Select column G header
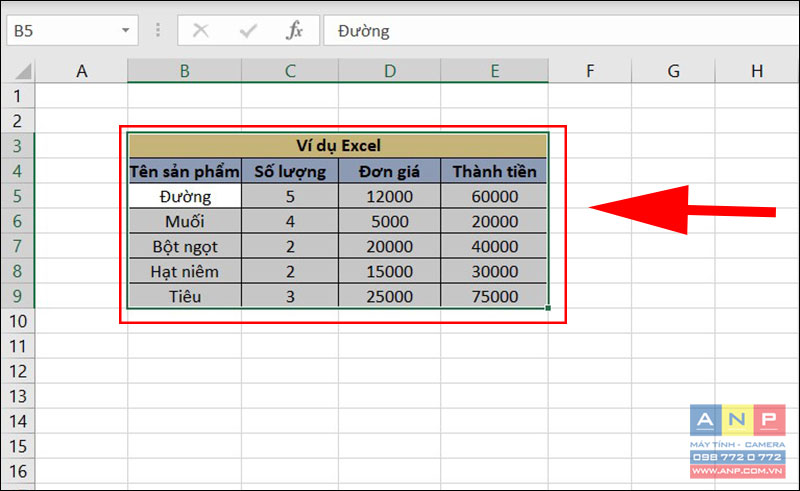800x491 pixels. pos(673,70)
